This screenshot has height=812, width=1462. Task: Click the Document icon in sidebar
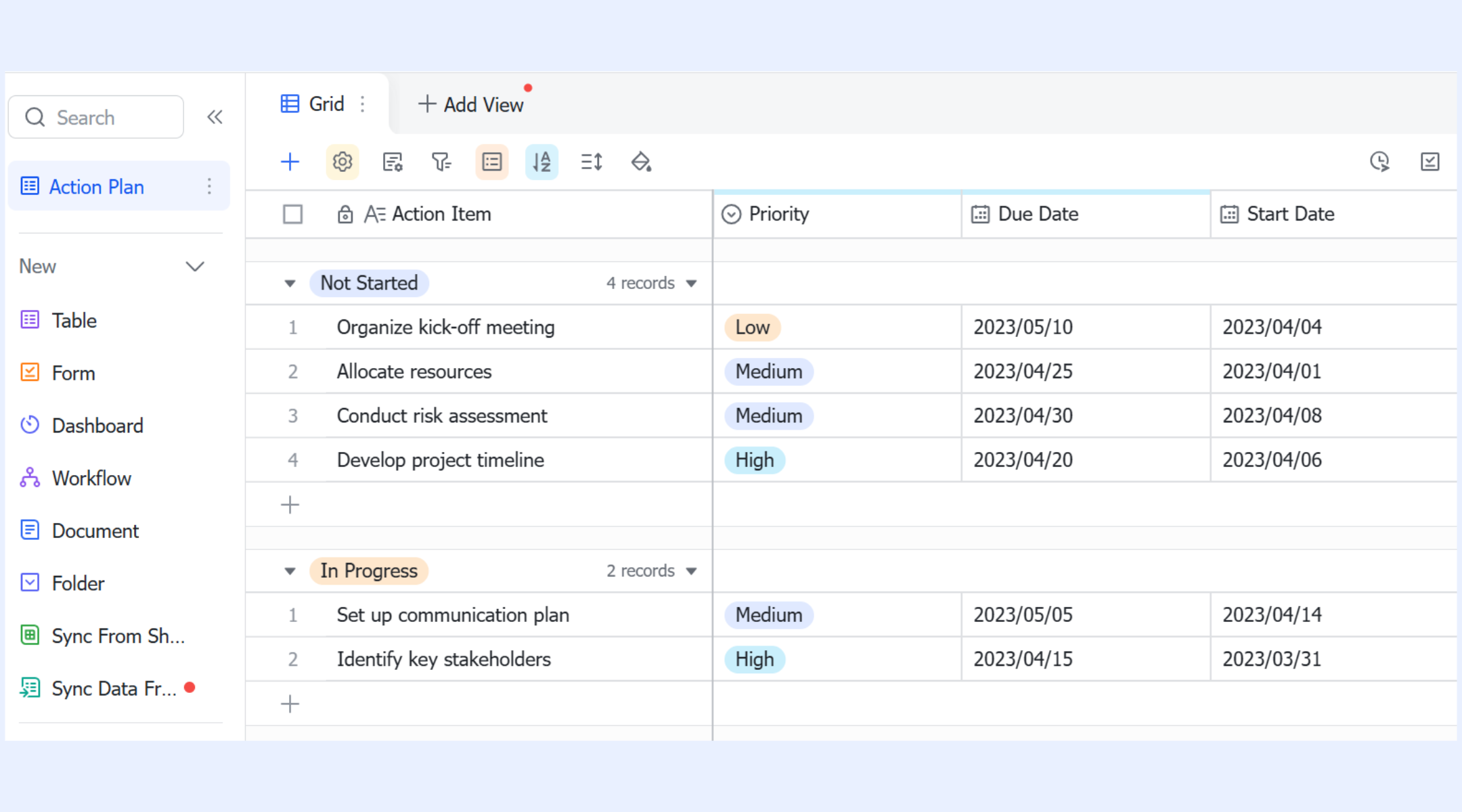point(30,530)
